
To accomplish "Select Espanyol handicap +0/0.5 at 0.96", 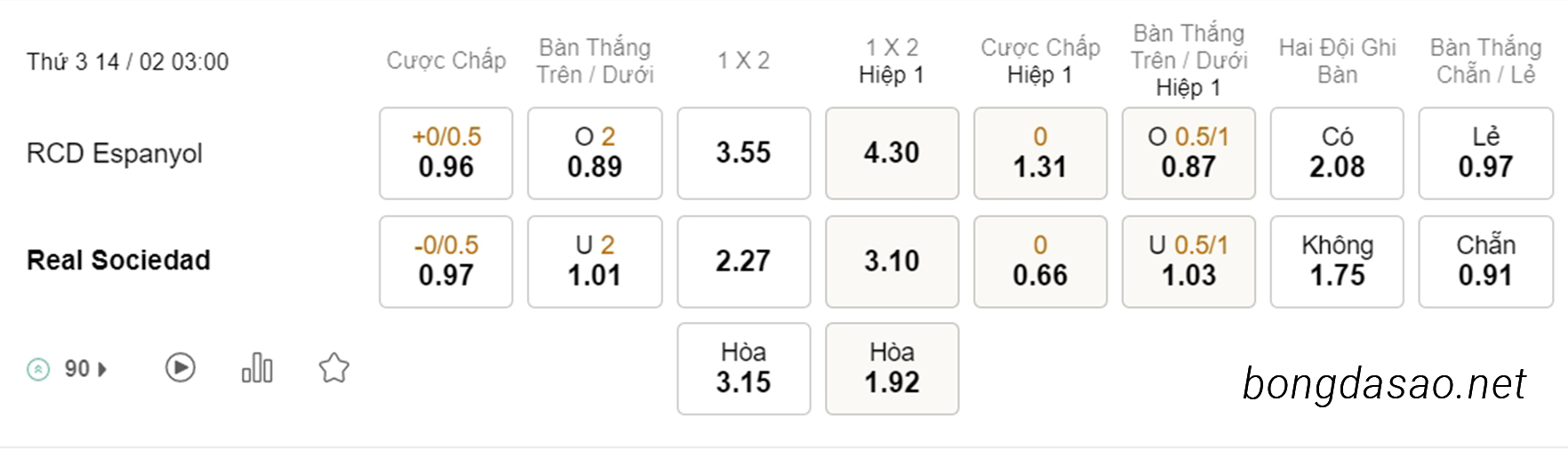I will coord(446,153).
